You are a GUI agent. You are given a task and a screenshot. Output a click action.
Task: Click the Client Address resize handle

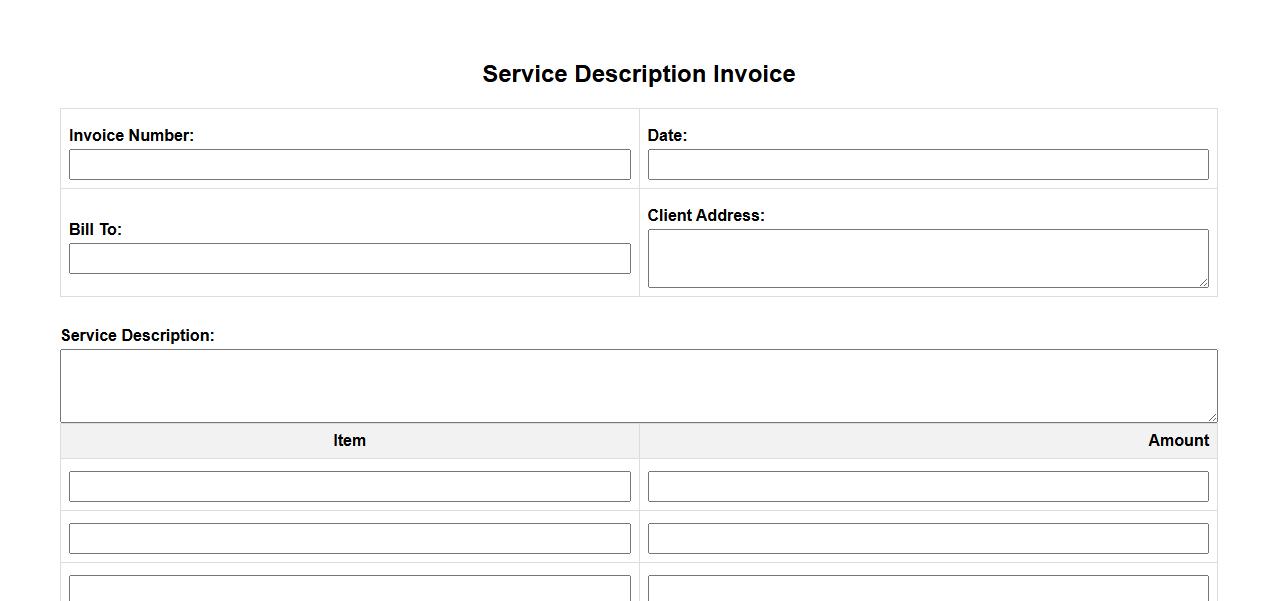(1203, 282)
